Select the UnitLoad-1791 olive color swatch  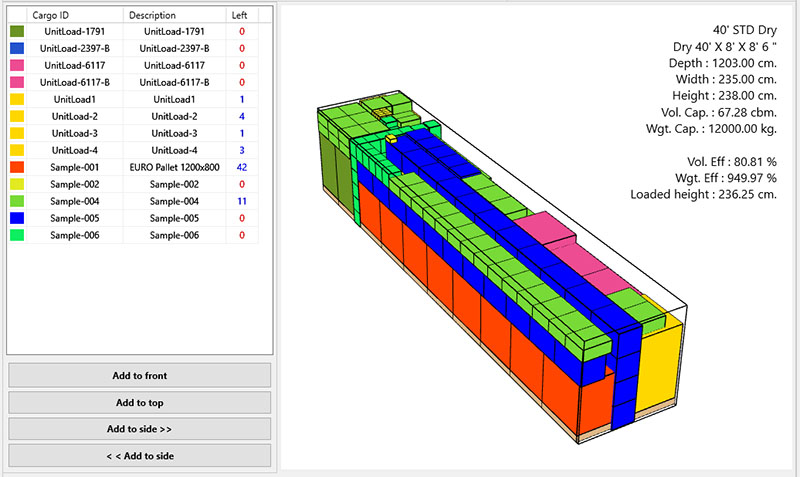coord(17,31)
